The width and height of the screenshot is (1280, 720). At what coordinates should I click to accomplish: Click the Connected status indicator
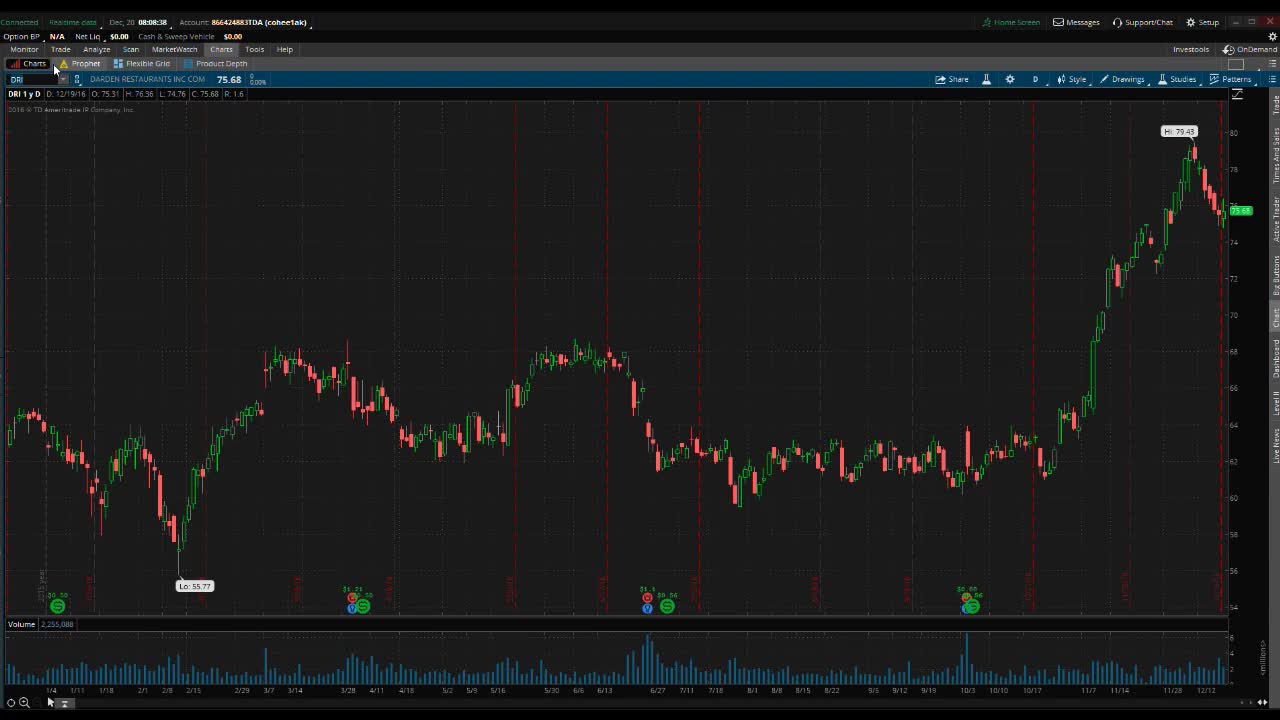[19, 22]
